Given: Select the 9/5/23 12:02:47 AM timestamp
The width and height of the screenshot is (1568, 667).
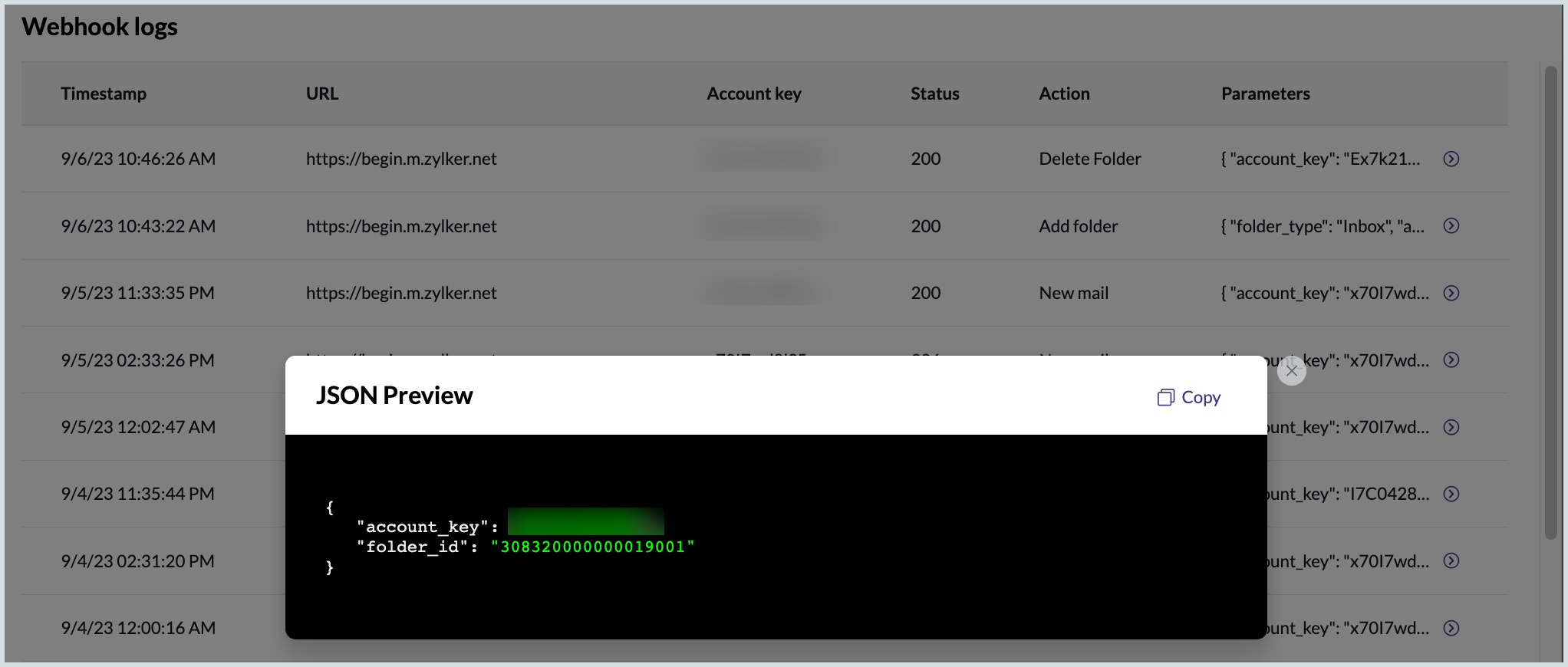Looking at the screenshot, I should (138, 427).
